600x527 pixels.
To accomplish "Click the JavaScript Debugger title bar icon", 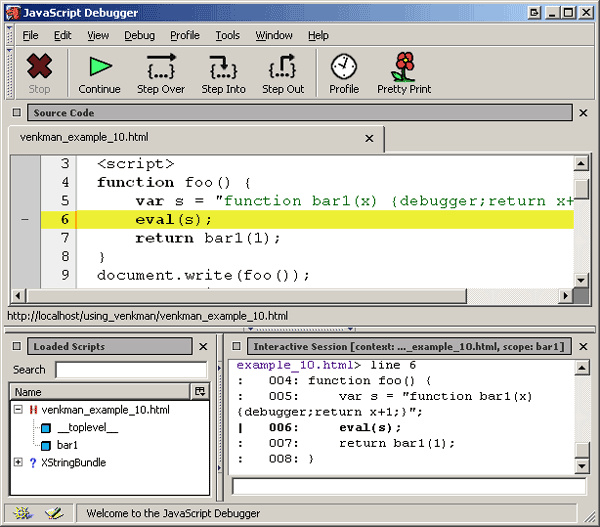I will [x=13, y=13].
